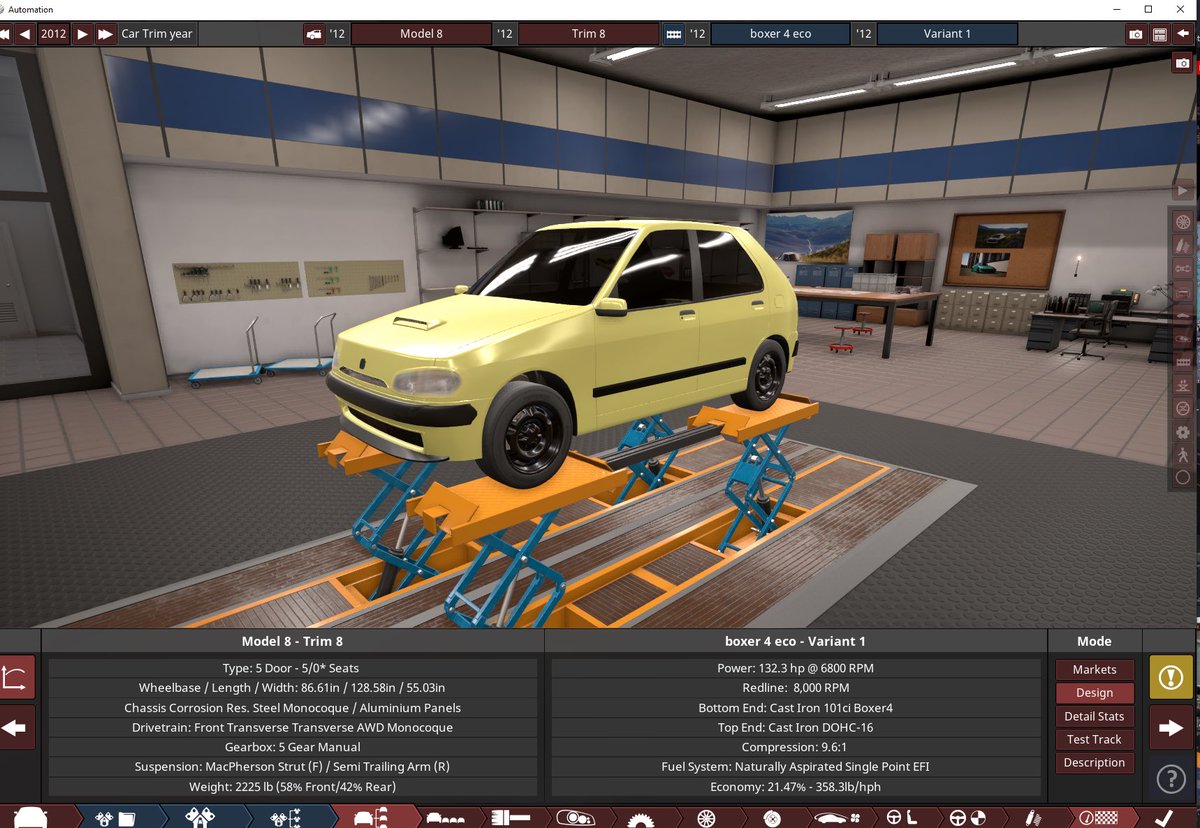Open the engine variant tab with pistons and tree
Screen dimensions: 1200x828
286,818
